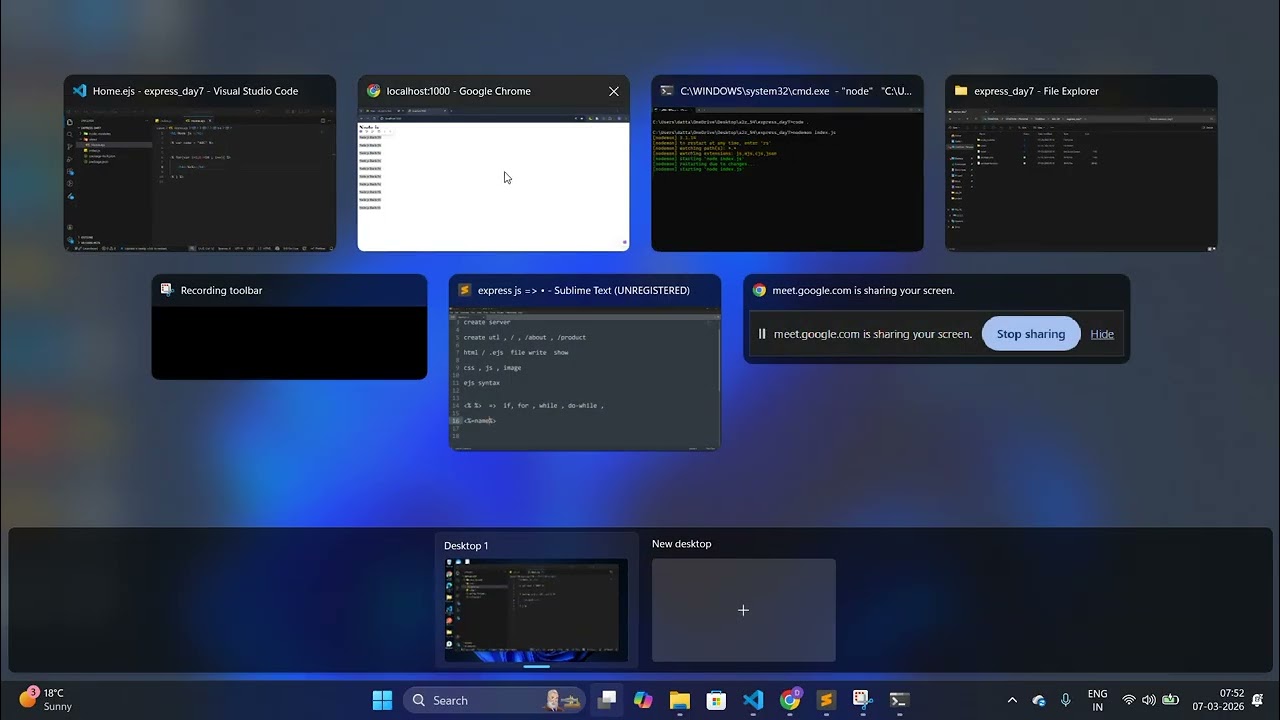
Task: Click the "meet.google.com is sharing your screen." title
Action: click(x=864, y=290)
